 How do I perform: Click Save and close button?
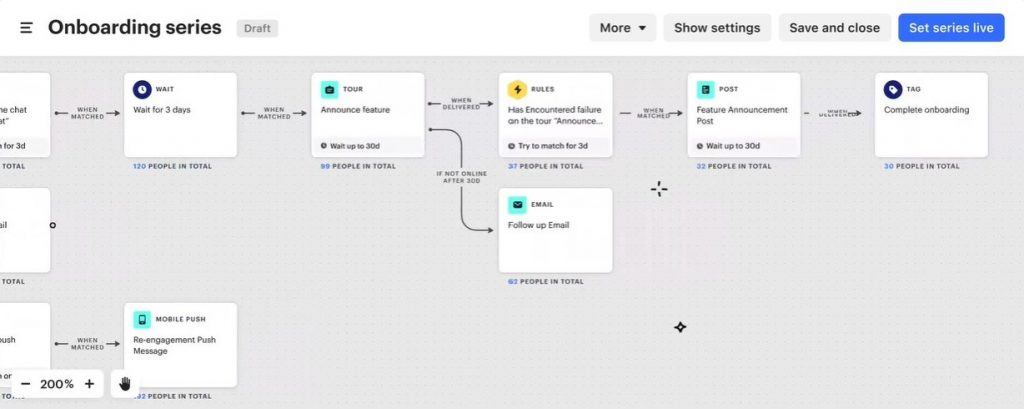[x=834, y=28]
